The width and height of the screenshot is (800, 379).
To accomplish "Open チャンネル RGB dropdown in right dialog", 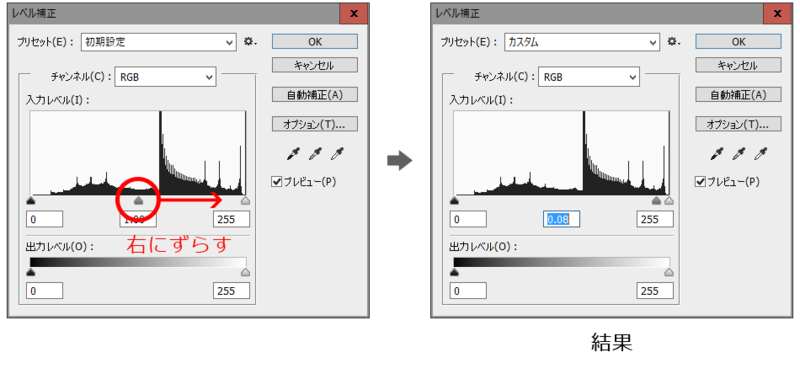I will pos(589,78).
